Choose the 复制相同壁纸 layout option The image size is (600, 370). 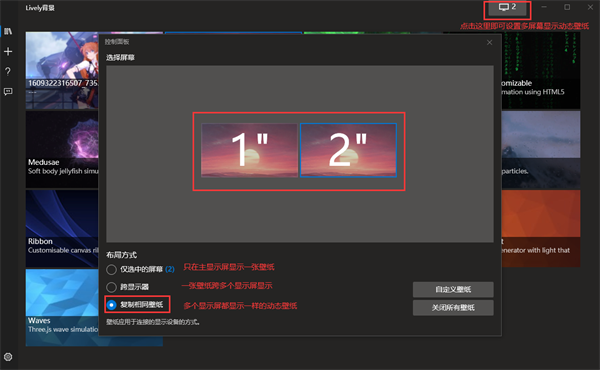pos(135,305)
